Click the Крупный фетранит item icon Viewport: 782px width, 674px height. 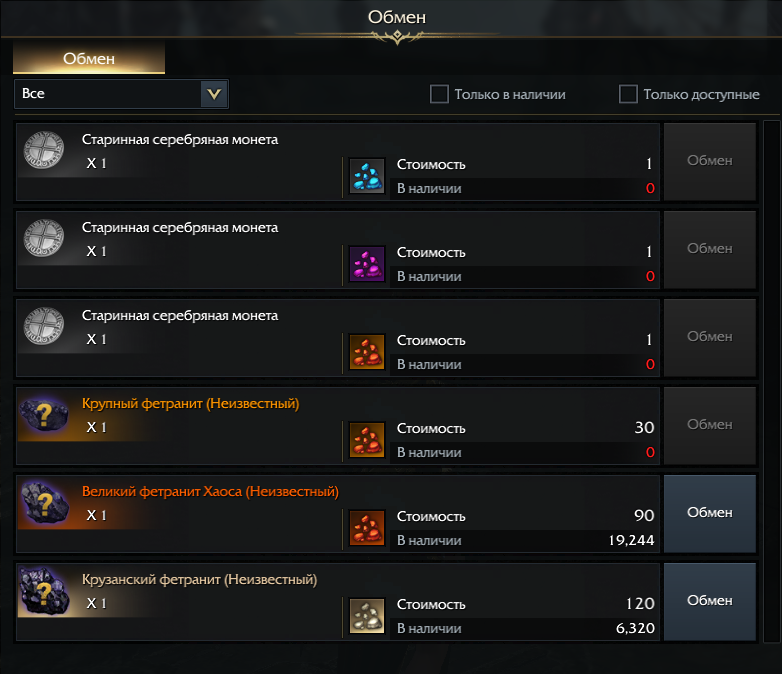click(x=43, y=416)
